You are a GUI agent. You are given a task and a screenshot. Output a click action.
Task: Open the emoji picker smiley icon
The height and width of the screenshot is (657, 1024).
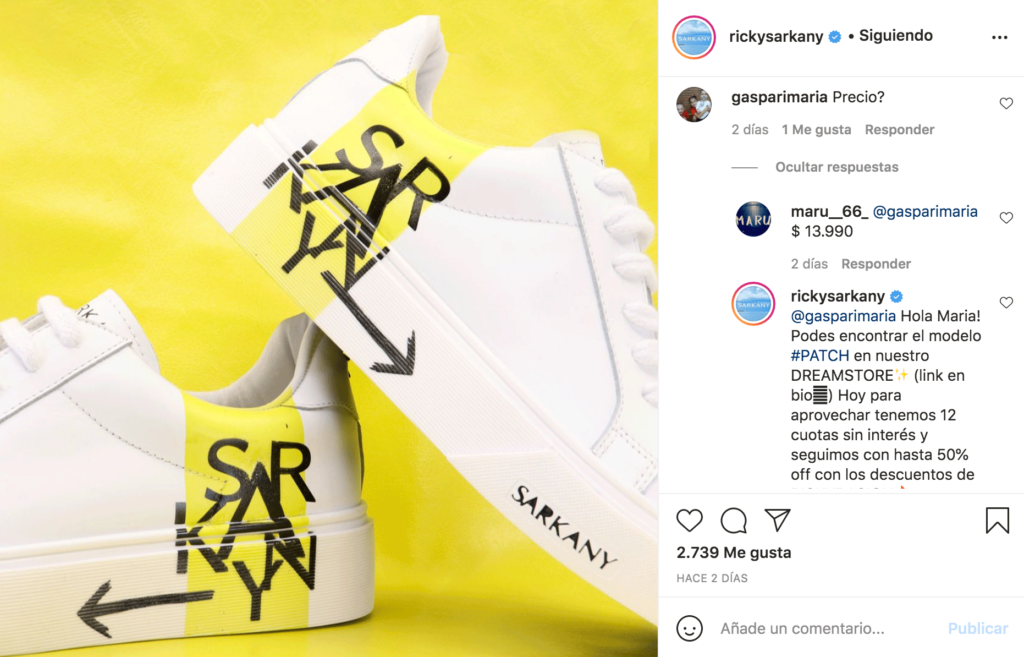689,628
